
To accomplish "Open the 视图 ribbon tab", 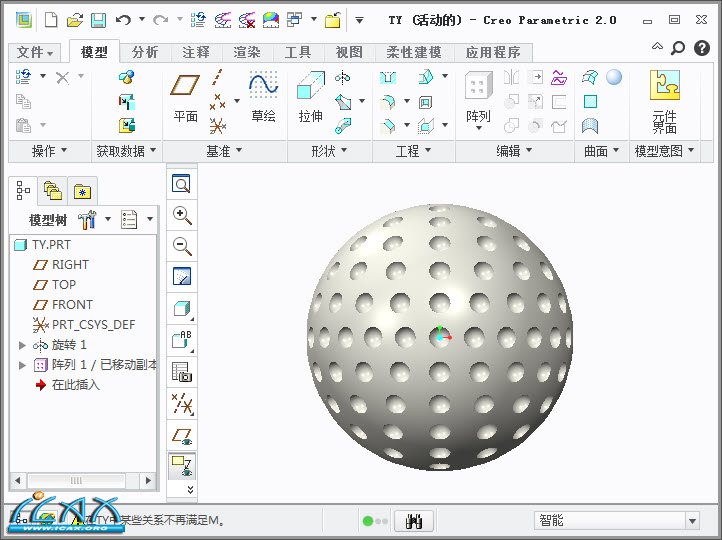I will [x=349, y=53].
